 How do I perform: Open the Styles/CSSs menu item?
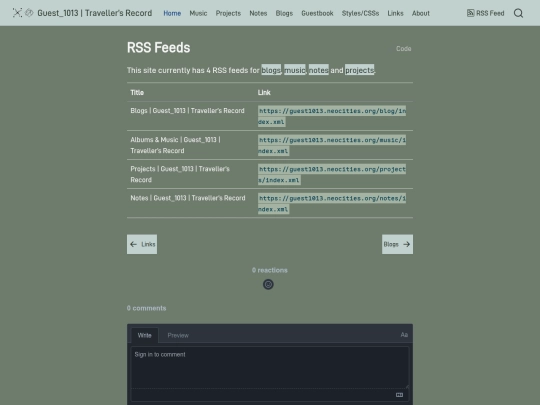(x=360, y=13)
